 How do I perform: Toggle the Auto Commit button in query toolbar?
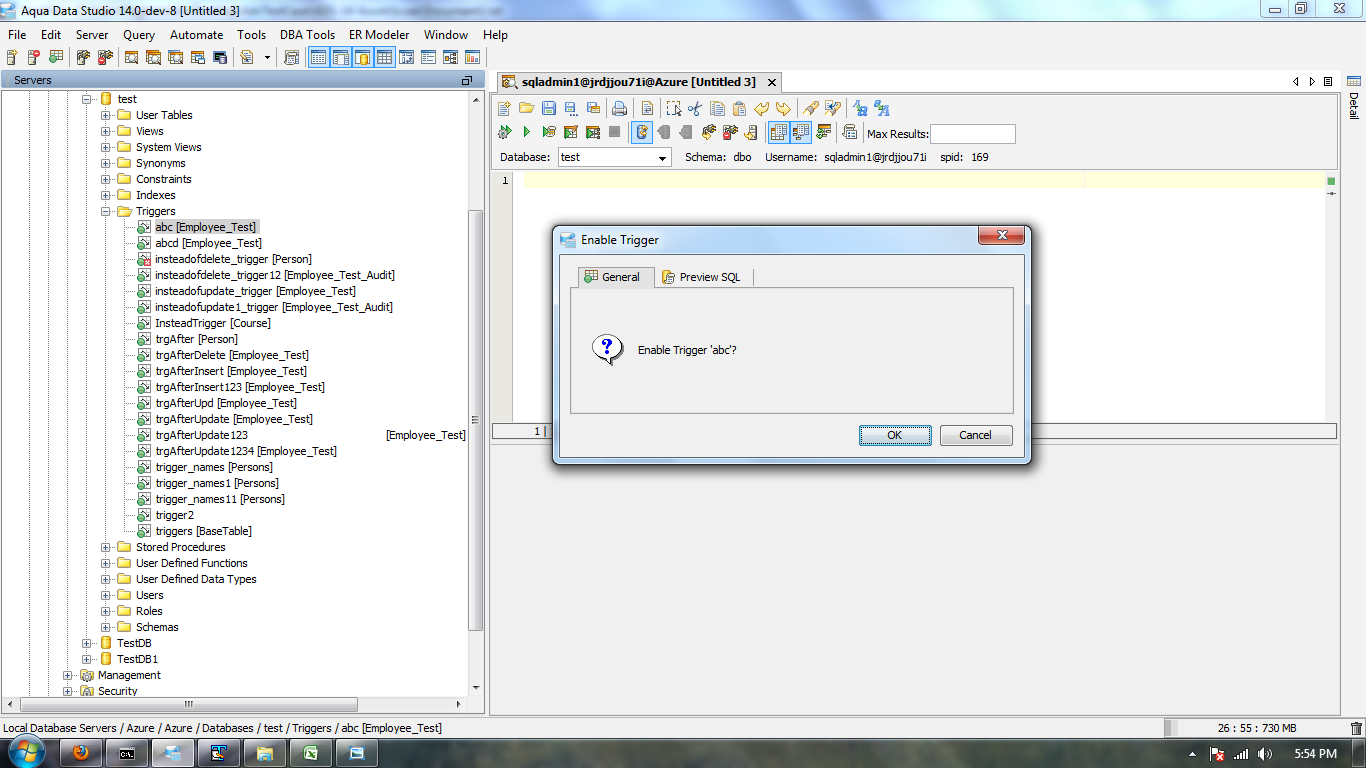642,132
